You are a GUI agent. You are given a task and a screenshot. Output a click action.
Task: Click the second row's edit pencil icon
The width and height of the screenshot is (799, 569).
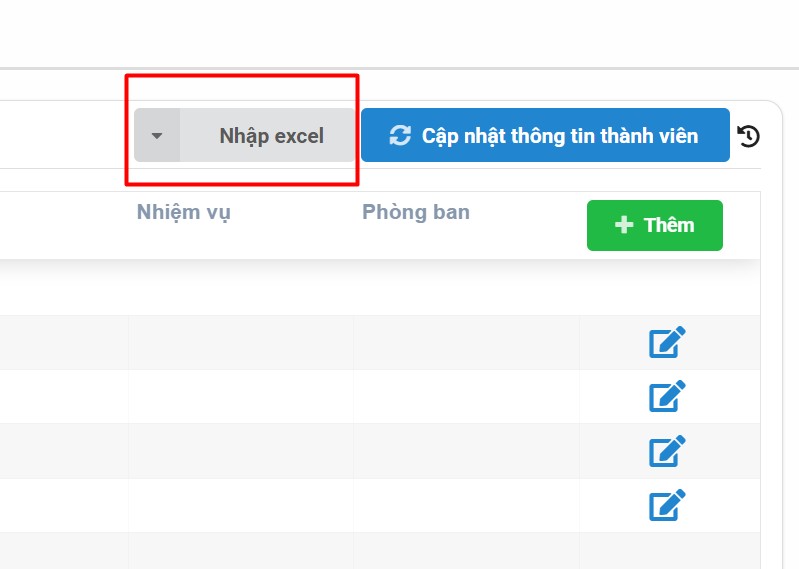[667, 397]
